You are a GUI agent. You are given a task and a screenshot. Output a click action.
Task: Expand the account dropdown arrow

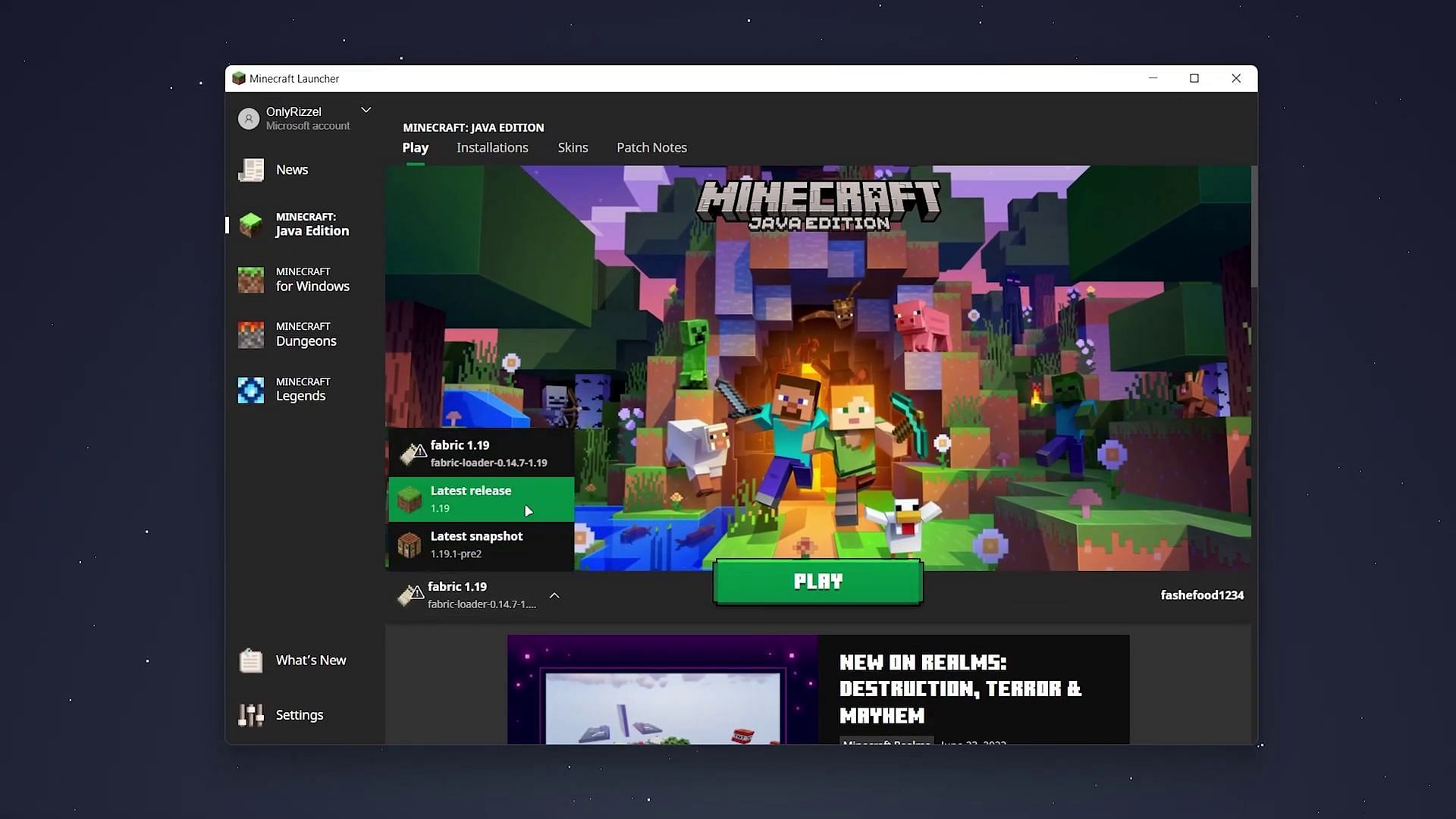tap(365, 110)
